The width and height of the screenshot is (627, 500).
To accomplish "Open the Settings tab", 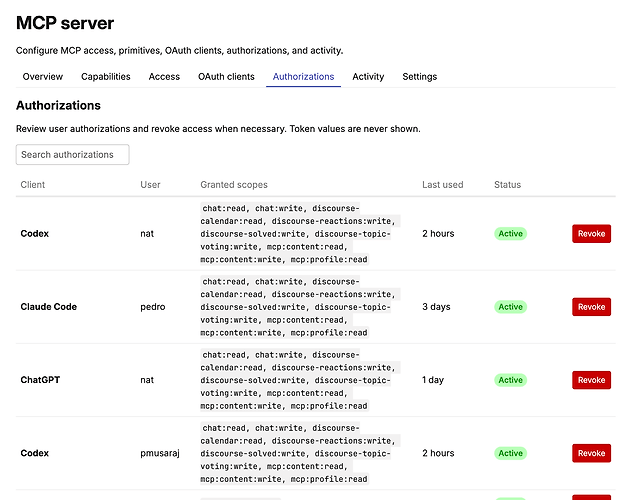I will coord(419,76).
